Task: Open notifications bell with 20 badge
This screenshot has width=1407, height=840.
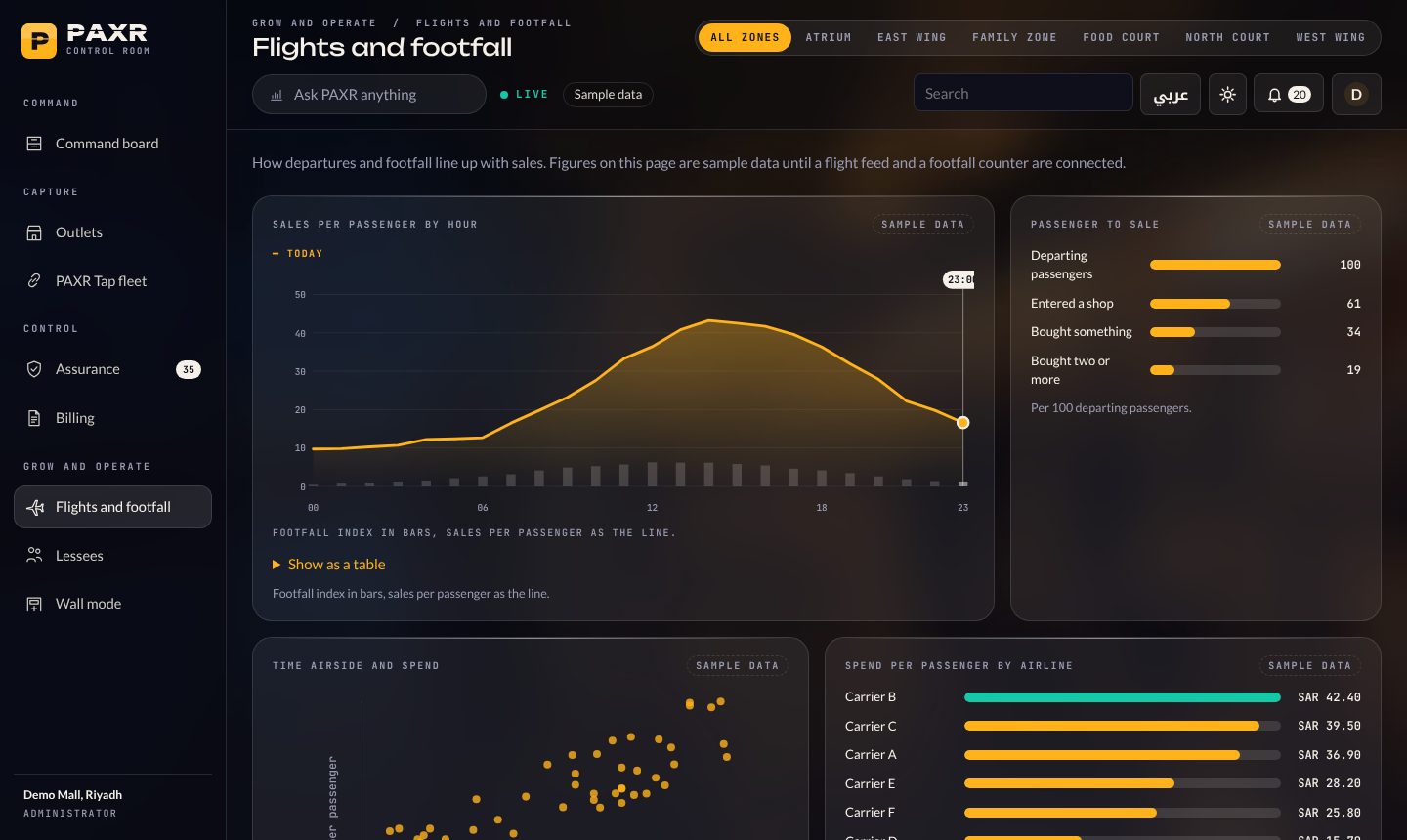Action: coord(1289,95)
